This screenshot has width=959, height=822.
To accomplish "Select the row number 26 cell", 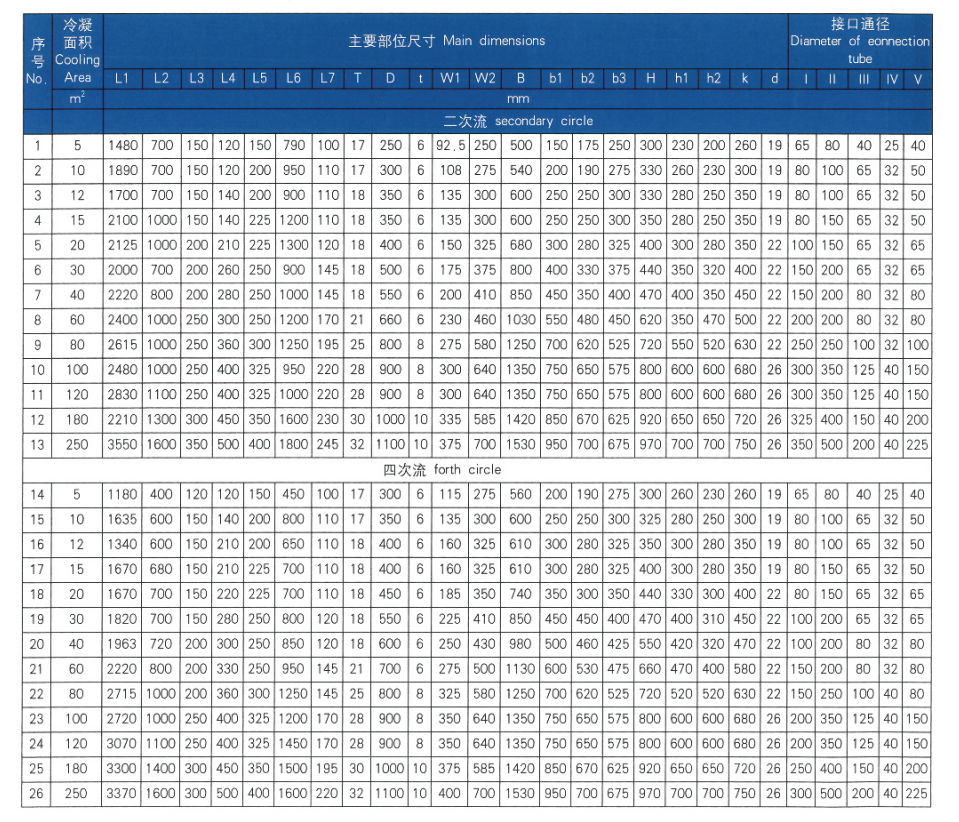I will tap(37, 794).
